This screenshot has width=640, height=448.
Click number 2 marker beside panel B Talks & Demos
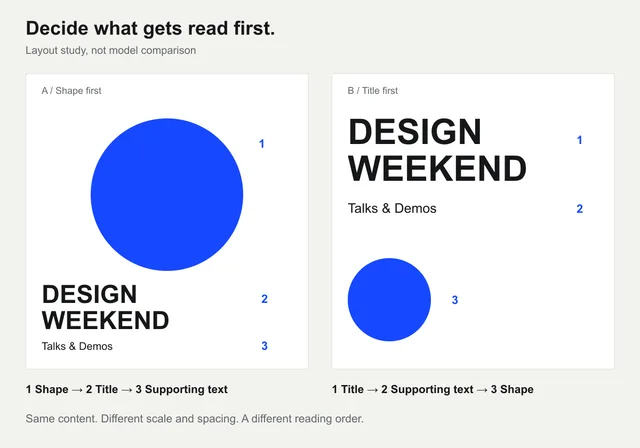(x=580, y=208)
